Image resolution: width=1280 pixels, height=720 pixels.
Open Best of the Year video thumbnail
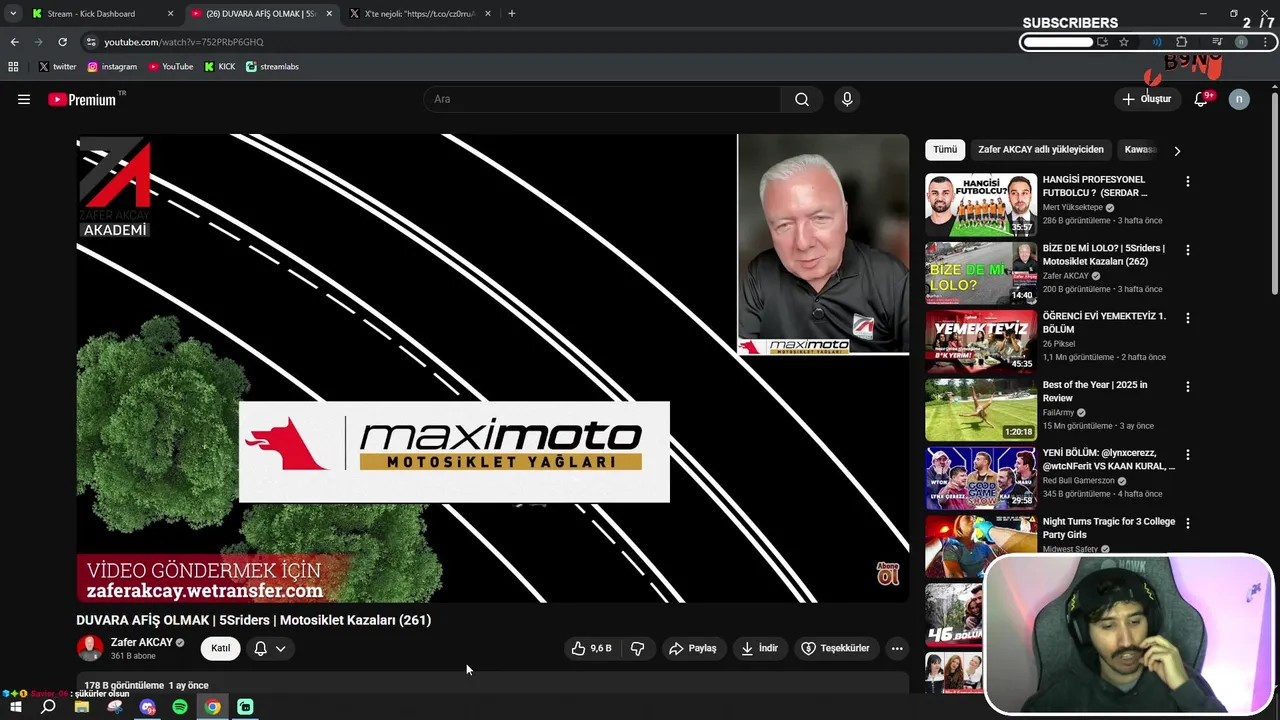pos(981,409)
